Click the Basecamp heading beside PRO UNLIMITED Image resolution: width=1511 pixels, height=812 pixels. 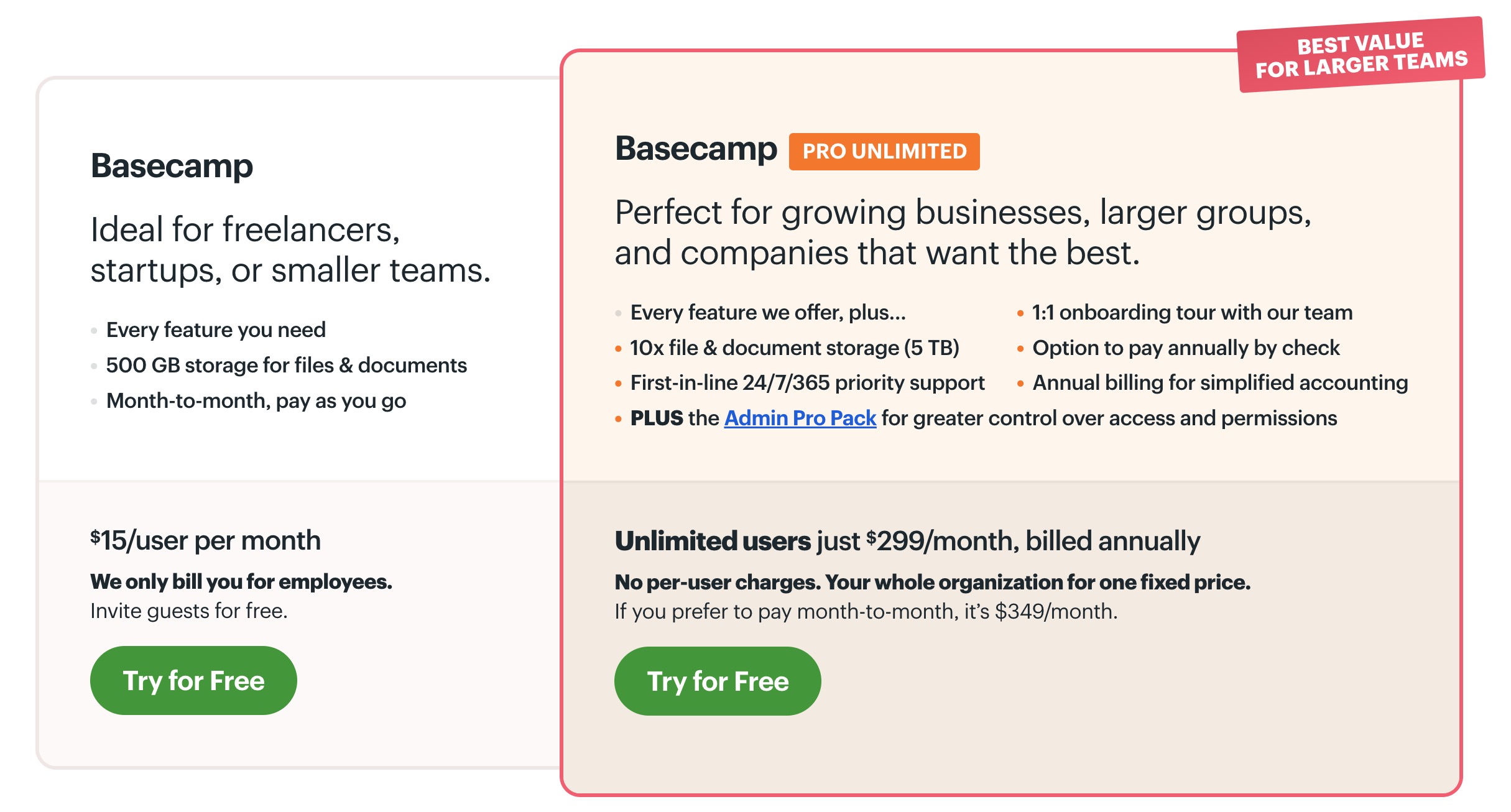tap(696, 149)
